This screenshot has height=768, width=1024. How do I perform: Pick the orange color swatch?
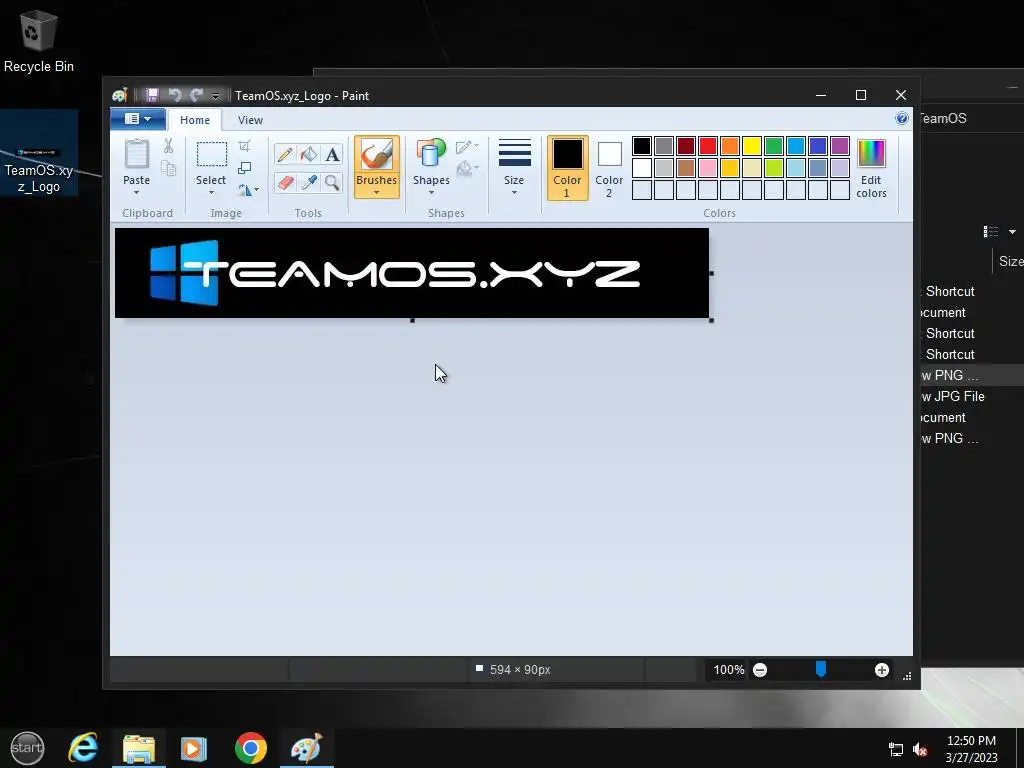click(x=729, y=146)
